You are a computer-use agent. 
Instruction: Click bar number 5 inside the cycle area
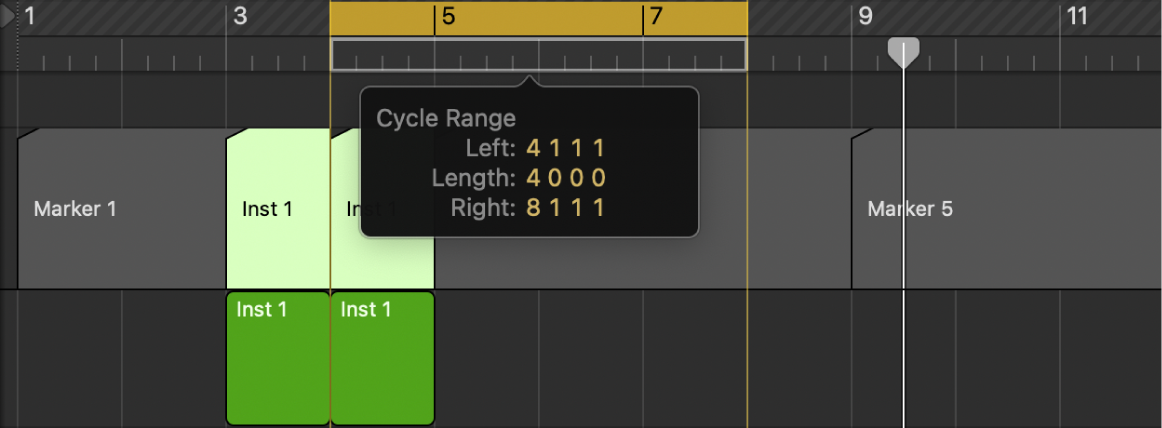pyautogui.click(x=449, y=17)
